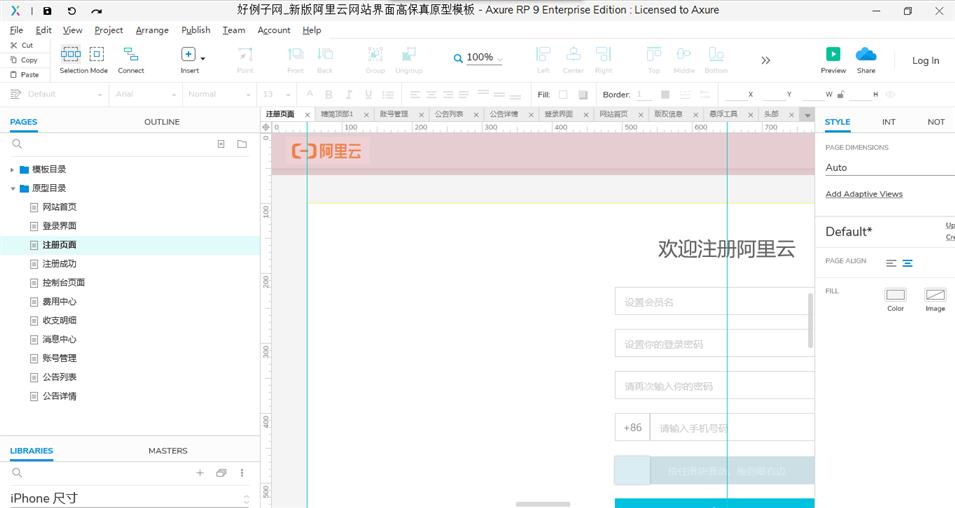Click the Share cloud icon
This screenshot has height=508, width=955.
point(866,54)
